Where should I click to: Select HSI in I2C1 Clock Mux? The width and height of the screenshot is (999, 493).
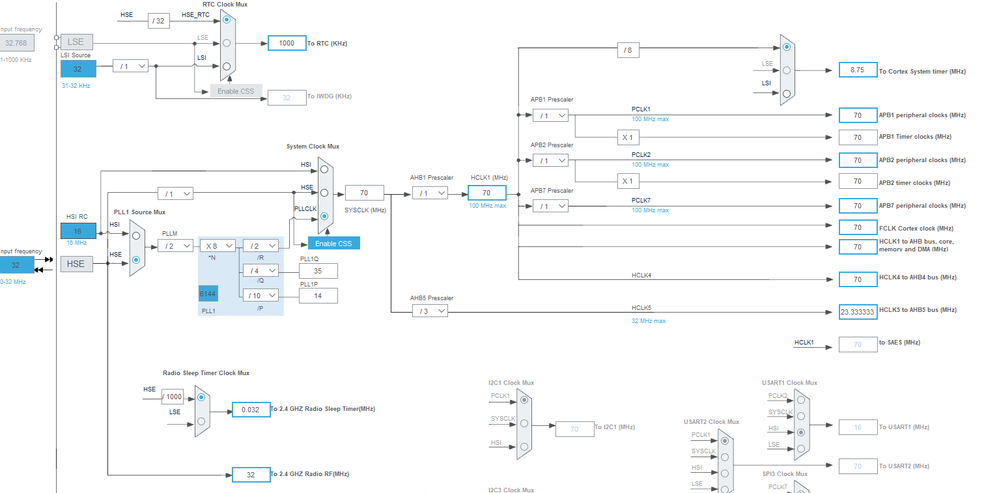(x=524, y=447)
